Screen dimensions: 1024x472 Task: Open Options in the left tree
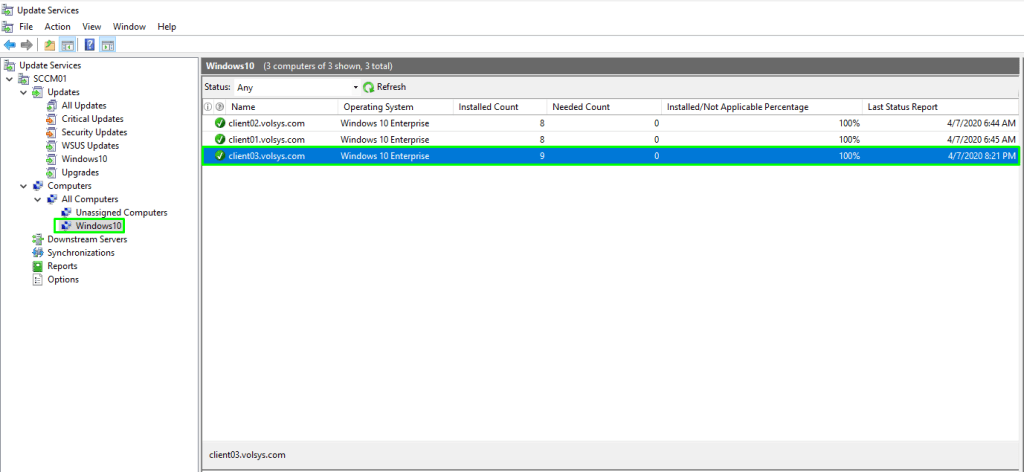click(62, 279)
